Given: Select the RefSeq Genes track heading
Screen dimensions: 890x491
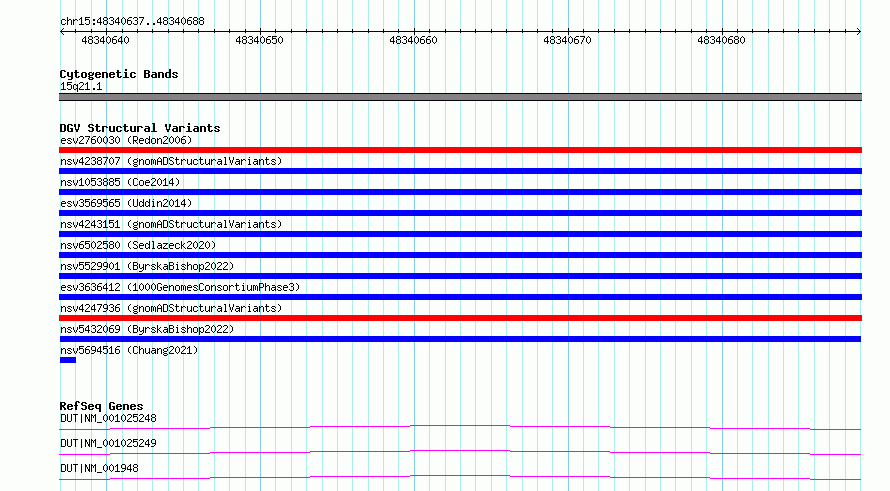Looking at the screenshot, I should click(101, 406).
